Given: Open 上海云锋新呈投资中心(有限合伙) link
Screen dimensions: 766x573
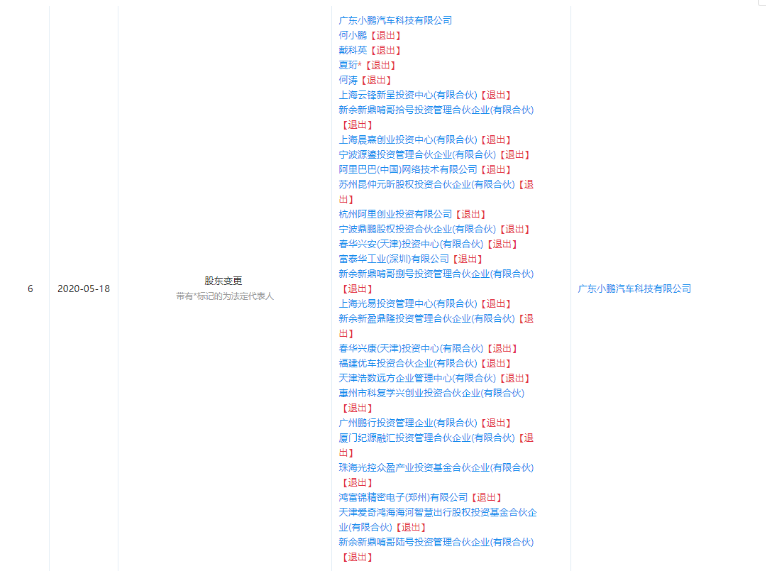Looking at the screenshot, I should (408, 95).
